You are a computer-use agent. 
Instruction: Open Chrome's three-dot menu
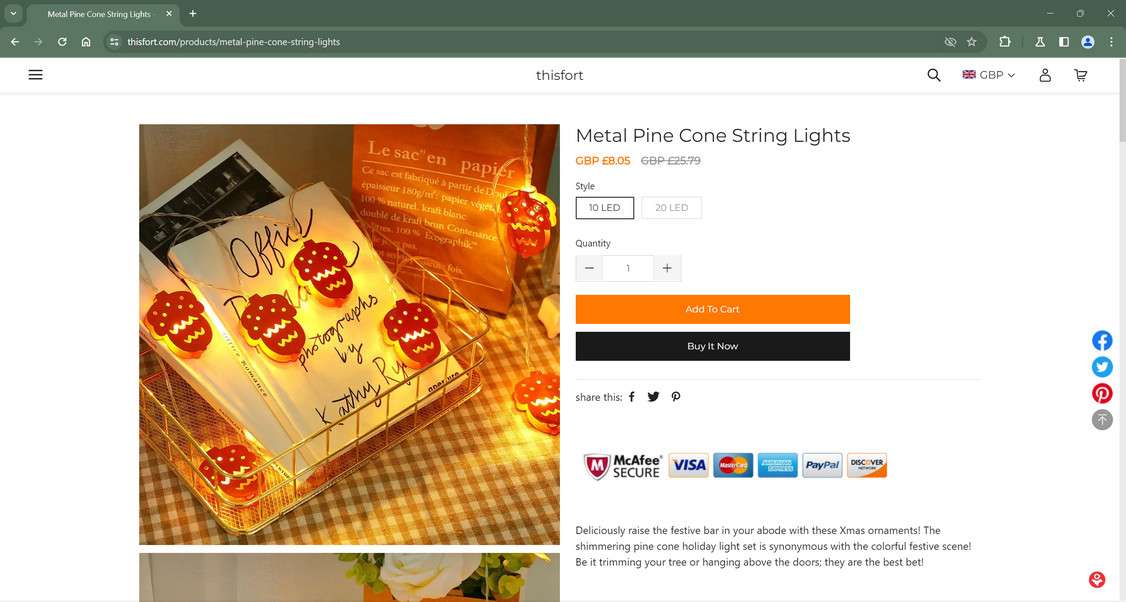click(1111, 42)
